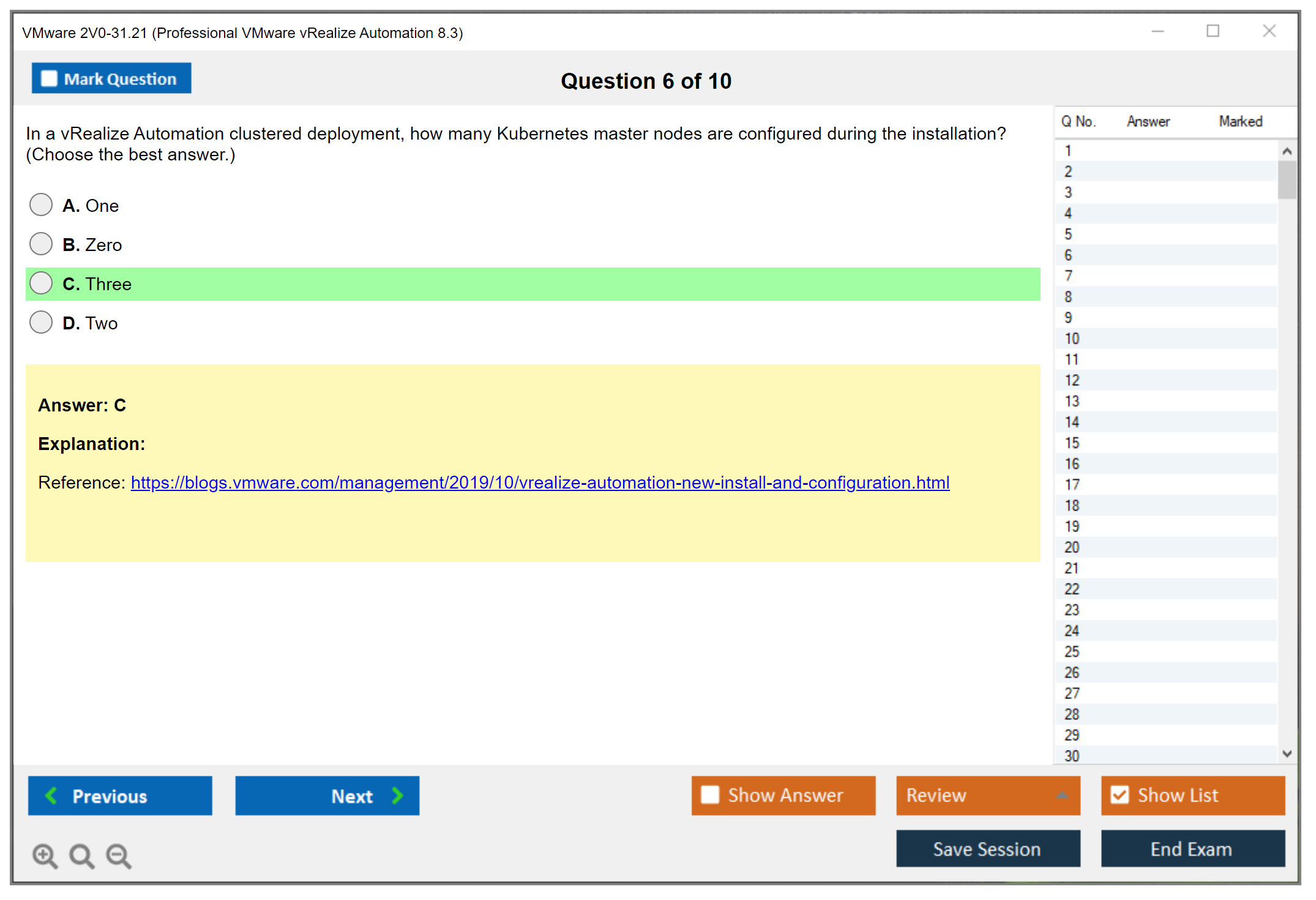Jump to question 15 in list
The width and height of the screenshot is (1316, 900).
click(1072, 443)
